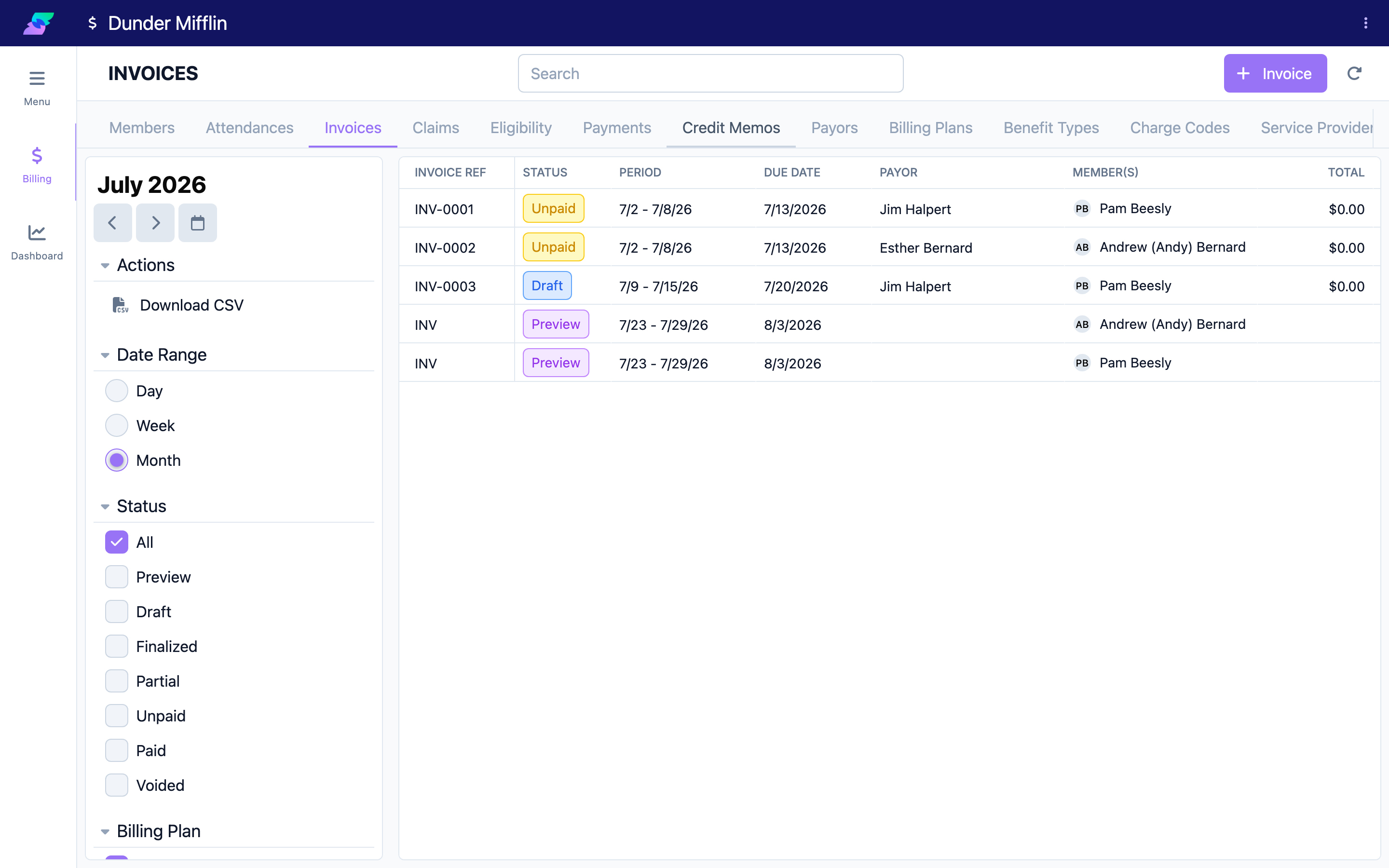Switch to the Claims tab
The height and width of the screenshot is (868, 1389).
pos(436,127)
